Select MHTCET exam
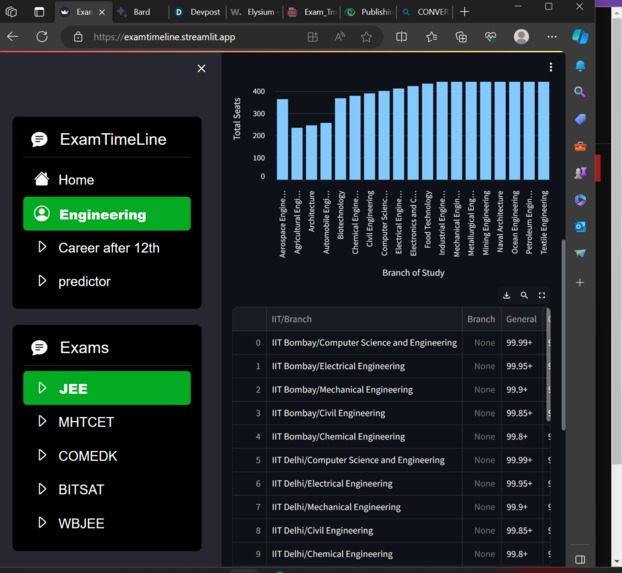Viewport: 622px width, 573px height. point(107,422)
